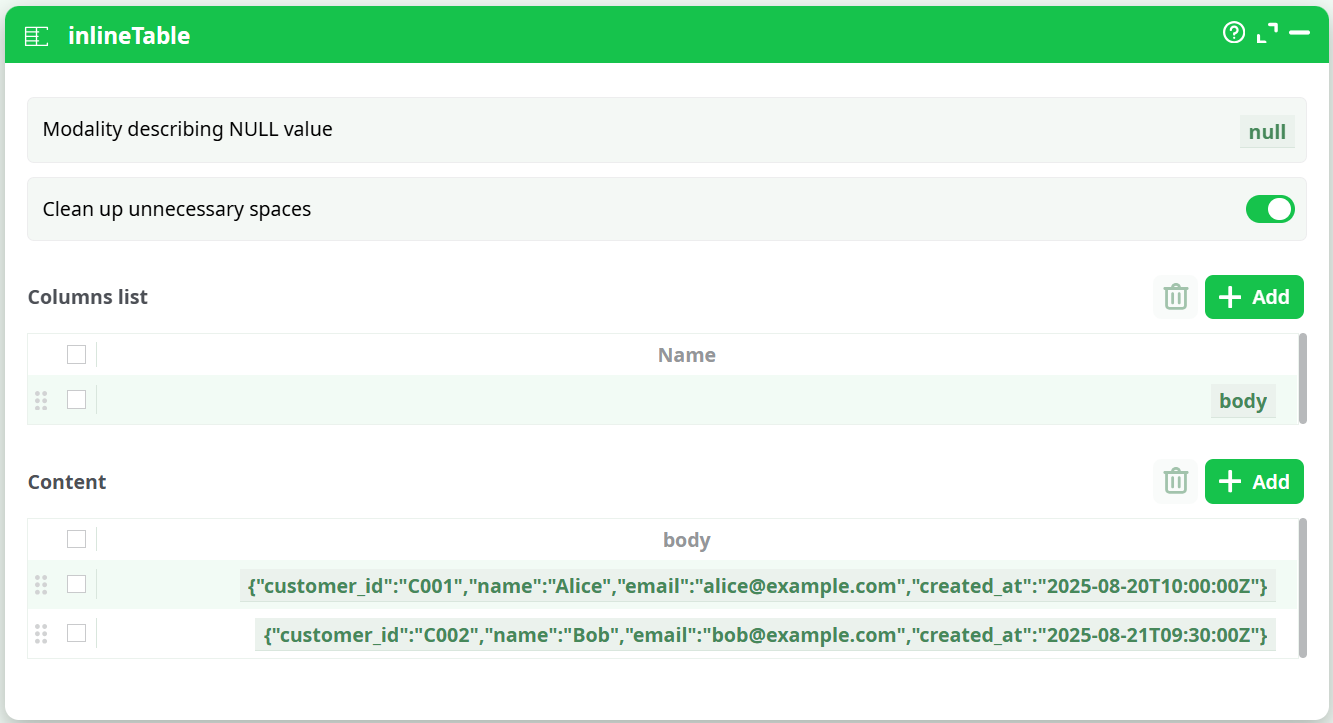Grab the drag handle of the body column row
1333x723 pixels.
[41, 400]
